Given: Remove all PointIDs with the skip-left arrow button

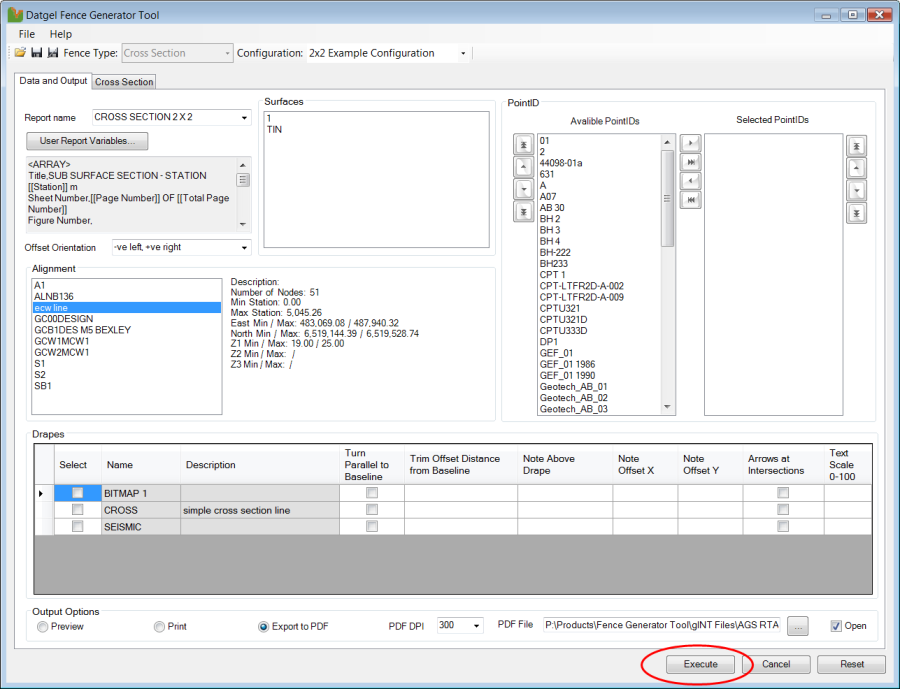Looking at the screenshot, I should (689, 200).
